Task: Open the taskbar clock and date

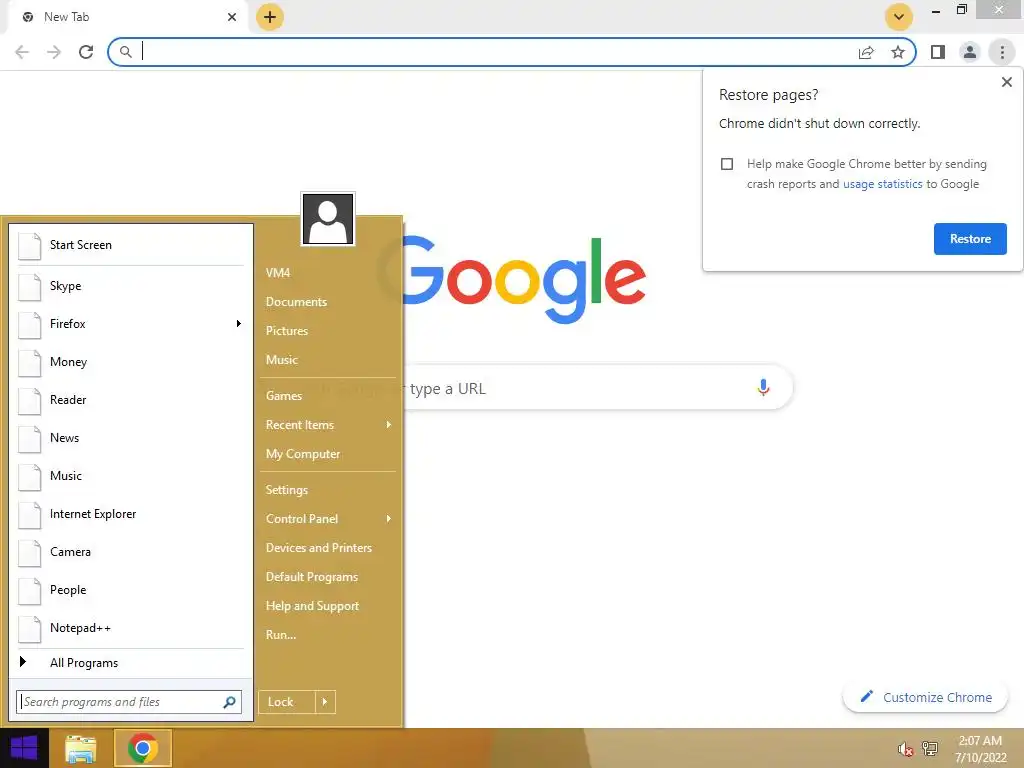Action: (980, 749)
